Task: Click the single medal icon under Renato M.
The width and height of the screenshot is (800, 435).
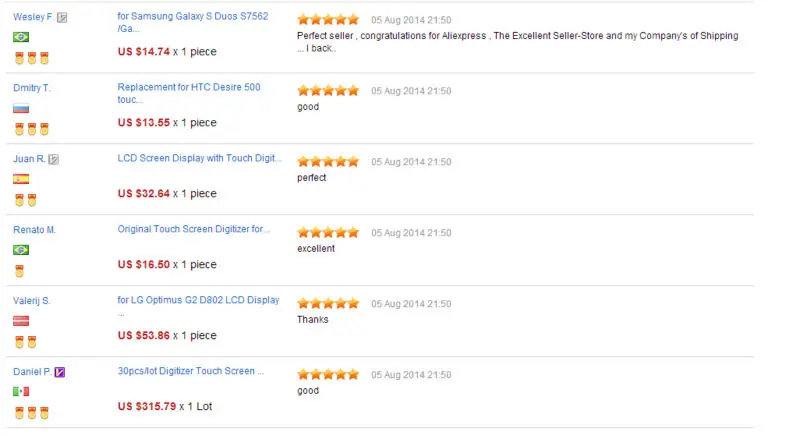Action: click(x=20, y=271)
